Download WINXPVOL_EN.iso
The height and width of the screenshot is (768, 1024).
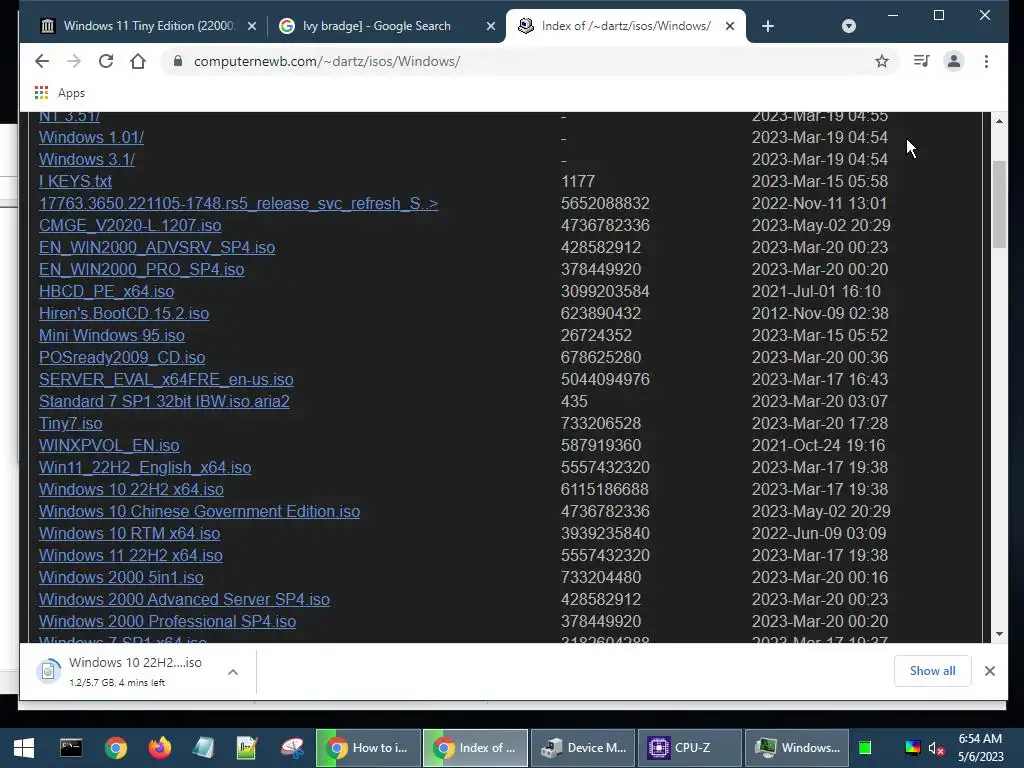pos(109,445)
